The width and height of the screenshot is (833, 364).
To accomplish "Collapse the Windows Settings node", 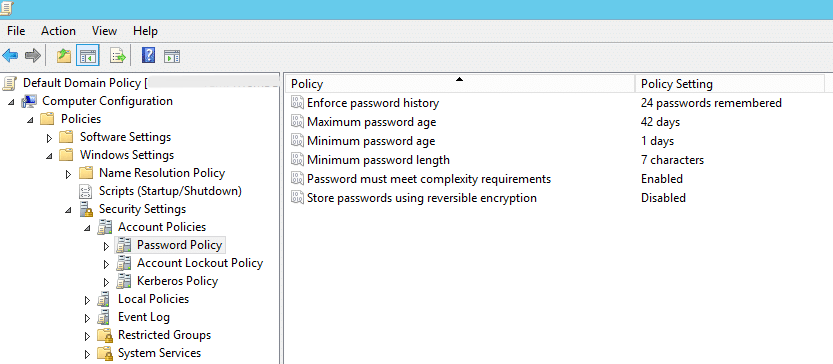I will pyautogui.click(x=49, y=156).
